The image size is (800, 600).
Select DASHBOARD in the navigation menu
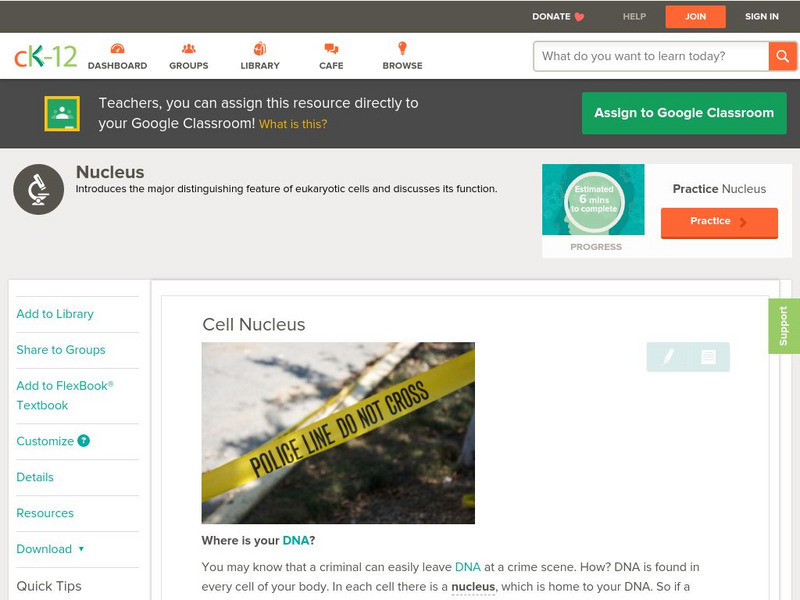click(117, 66)
